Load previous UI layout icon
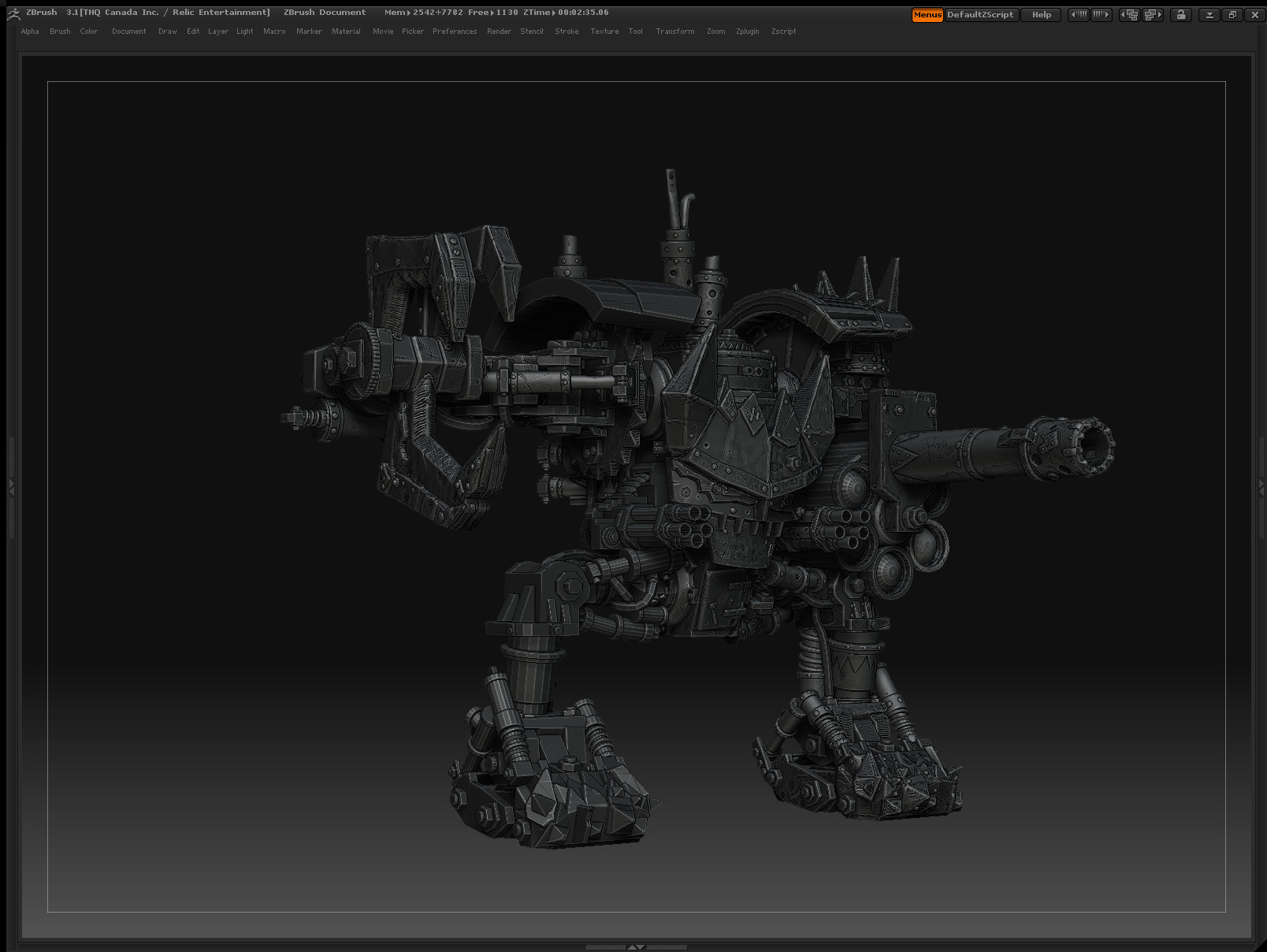Image resolution: width=1267 pixels, height=952 pixels. tap(1131, 14)
